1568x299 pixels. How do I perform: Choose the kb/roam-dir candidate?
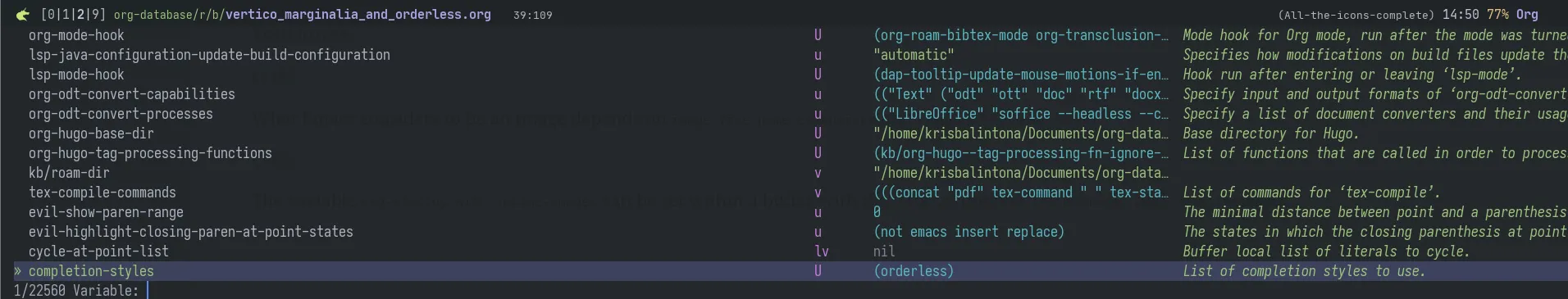pyautogui.click(x=69, y=173)
